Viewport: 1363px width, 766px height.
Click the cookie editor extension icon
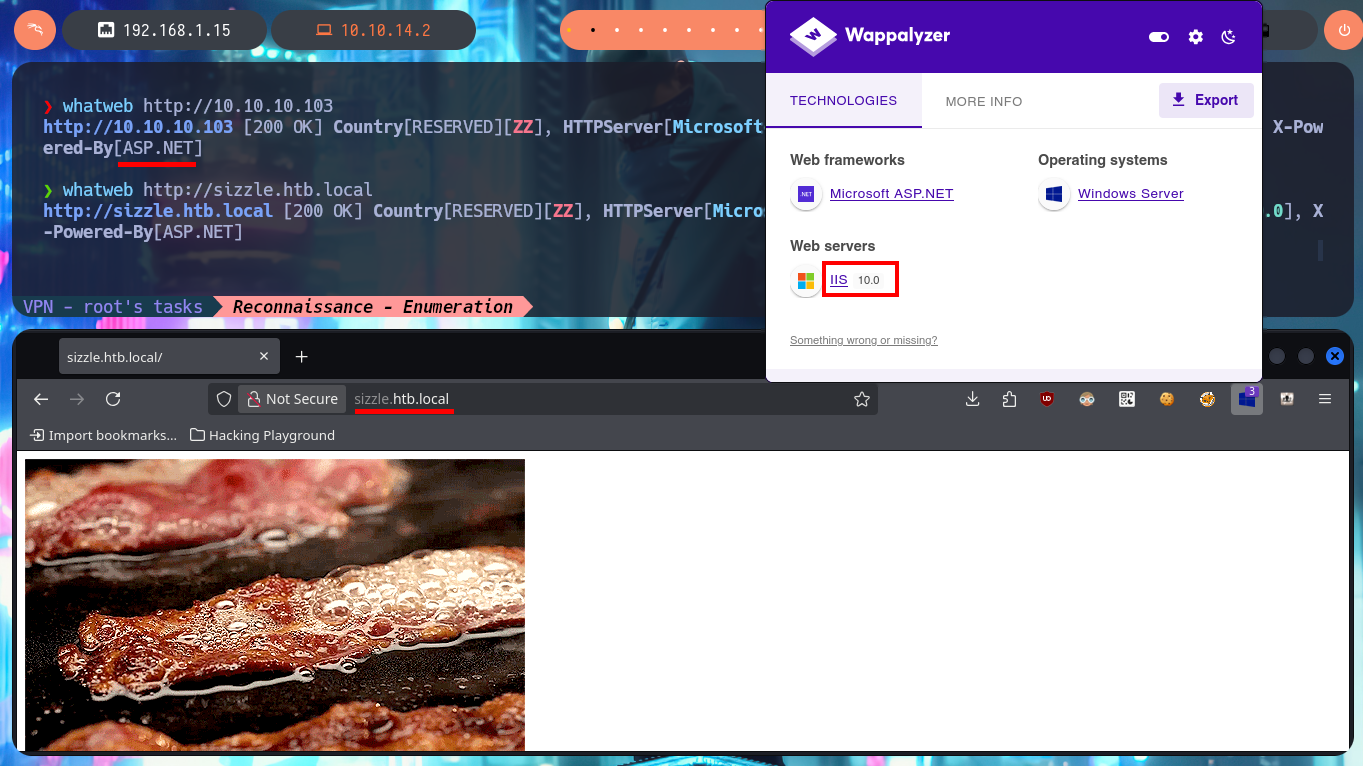pyautogui.click(x=1167, y=399)
